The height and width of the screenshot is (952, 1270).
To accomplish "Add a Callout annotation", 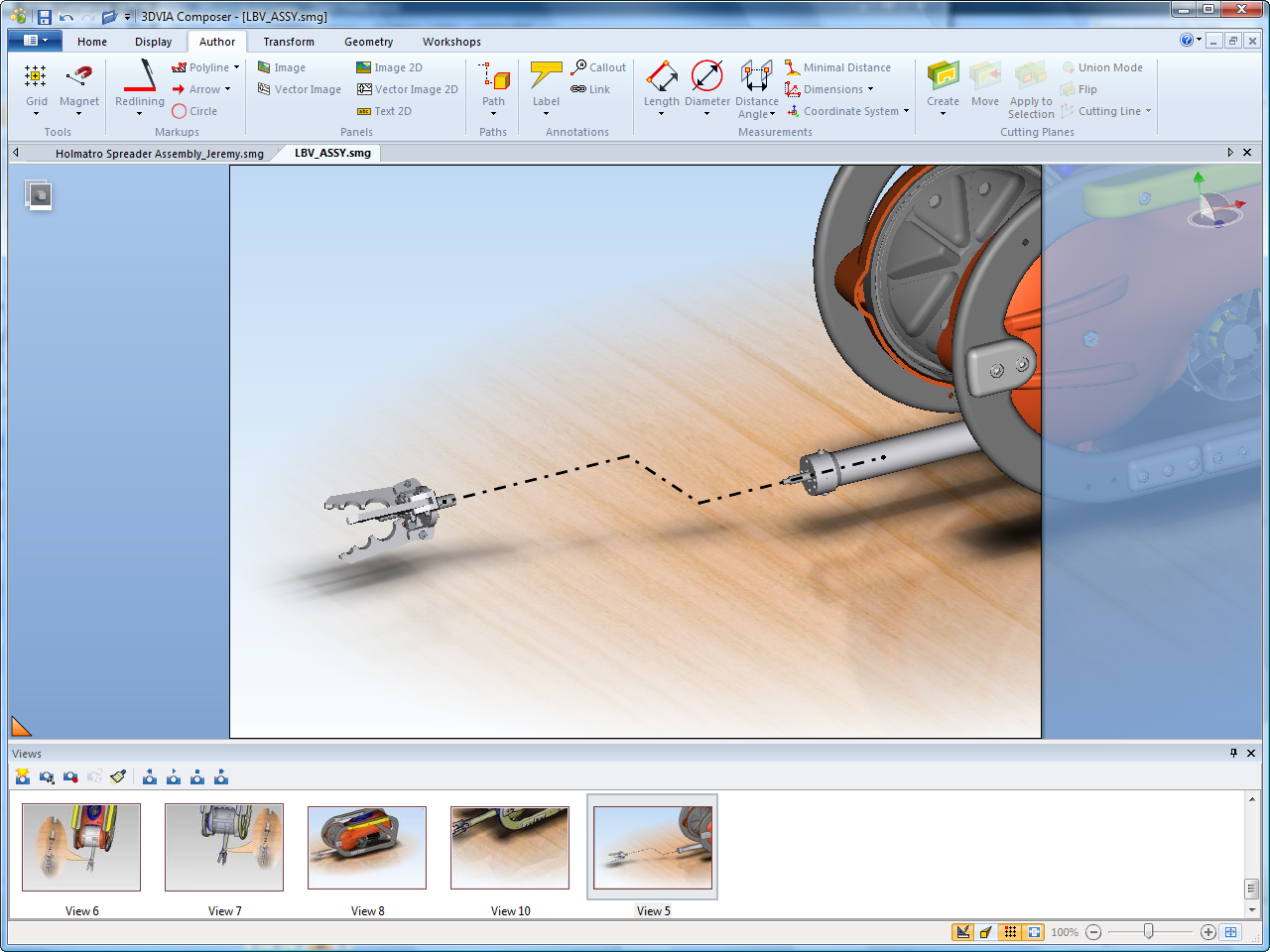I will pos(598,67).
